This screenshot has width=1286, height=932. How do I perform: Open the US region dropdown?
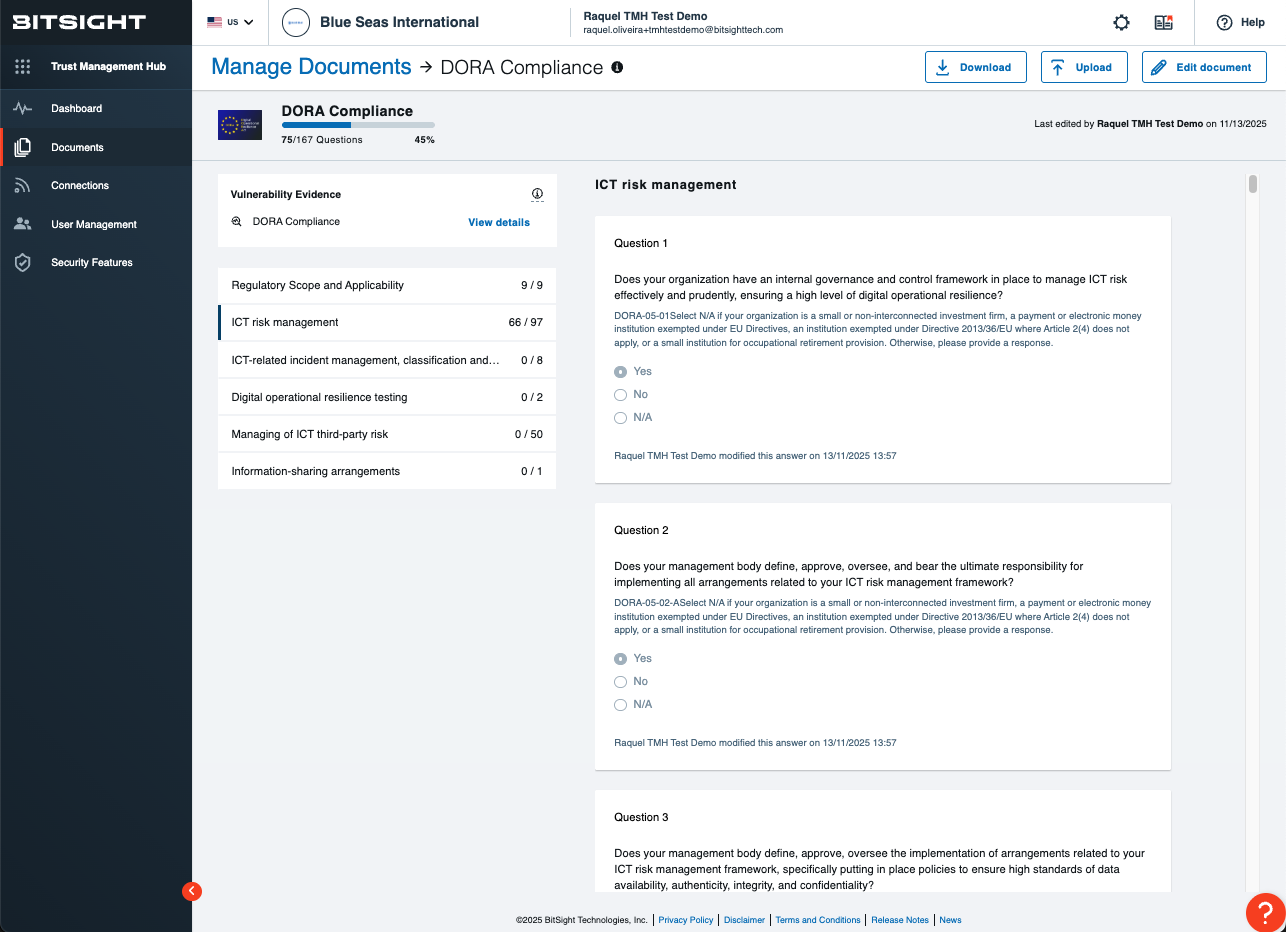click(x=231, y=20)
